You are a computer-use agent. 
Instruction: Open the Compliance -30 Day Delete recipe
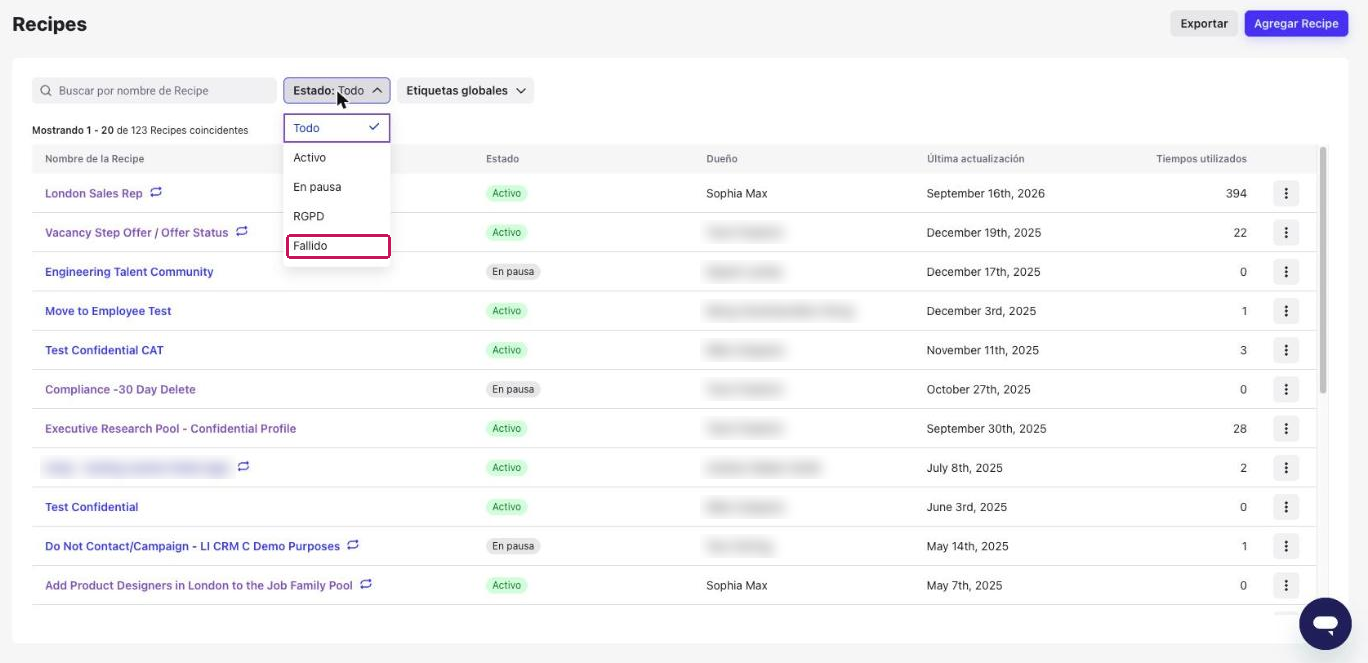(x=120, y=390)
